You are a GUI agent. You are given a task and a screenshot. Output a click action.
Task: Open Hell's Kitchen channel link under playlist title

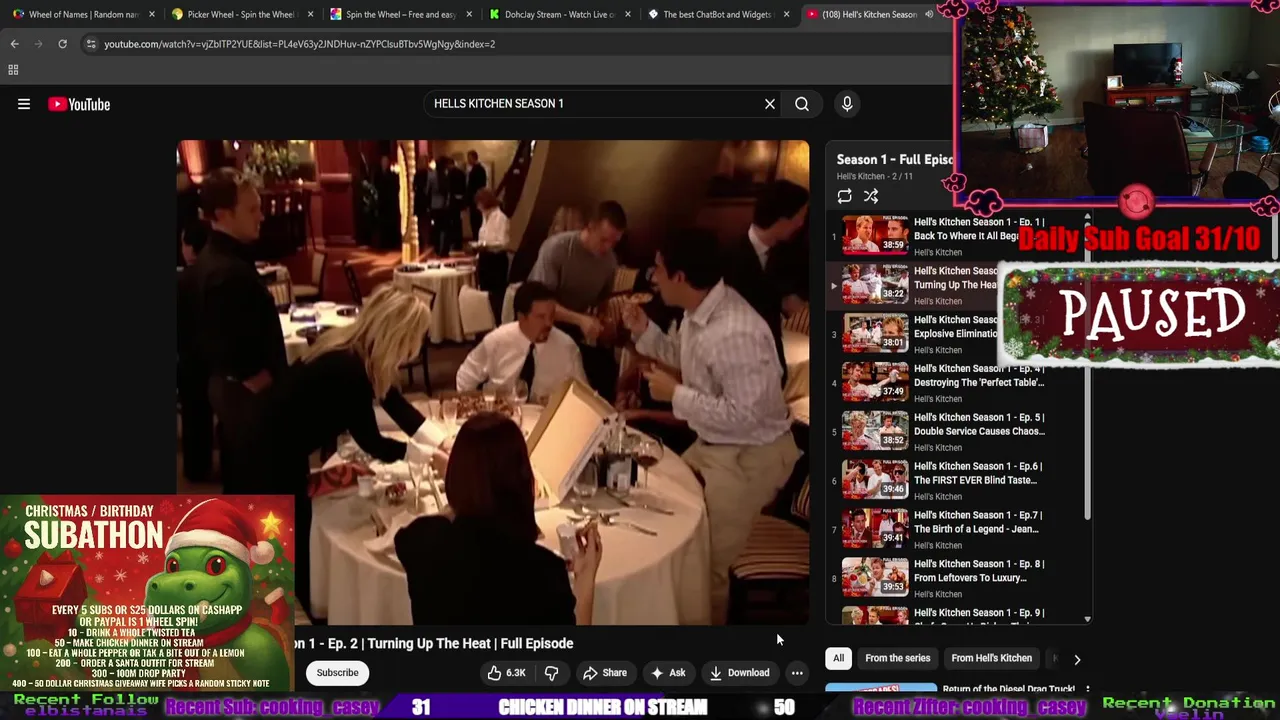point(861,177)
